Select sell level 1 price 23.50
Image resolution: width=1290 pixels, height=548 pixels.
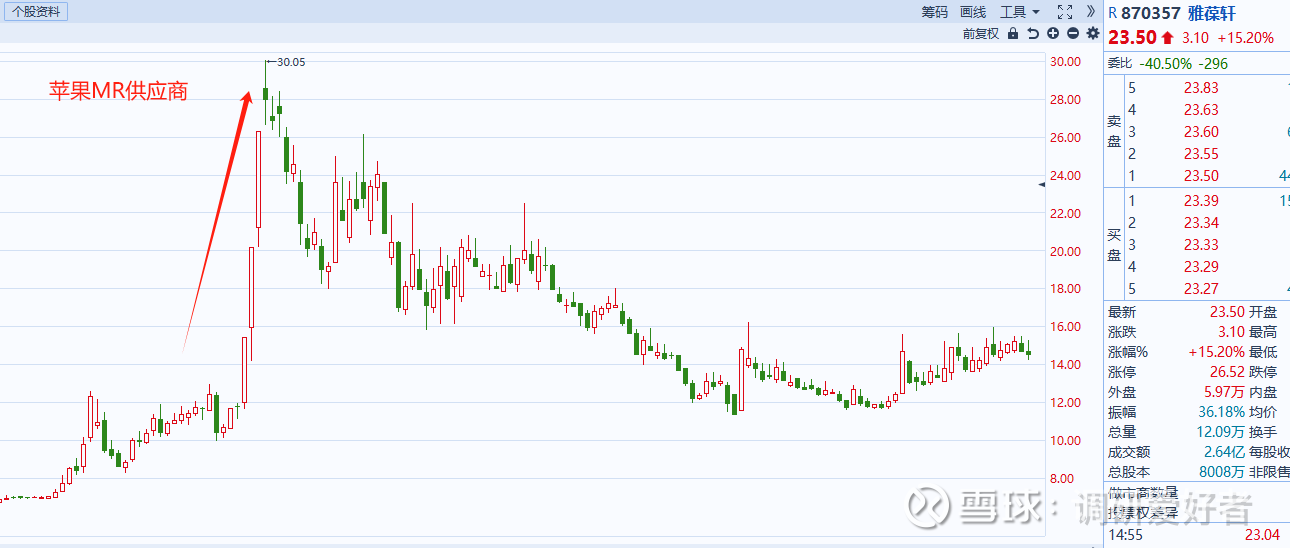1201,176
